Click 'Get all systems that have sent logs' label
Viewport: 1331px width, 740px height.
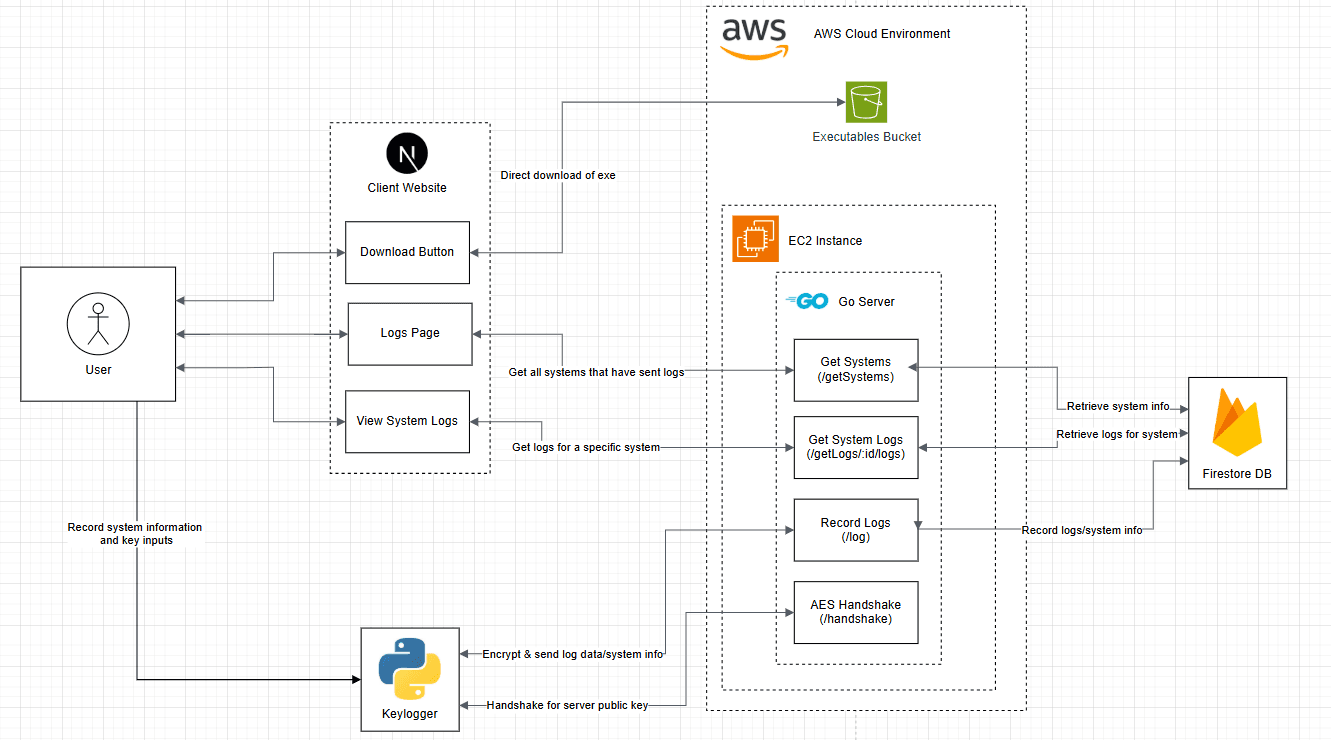(597, 372)
